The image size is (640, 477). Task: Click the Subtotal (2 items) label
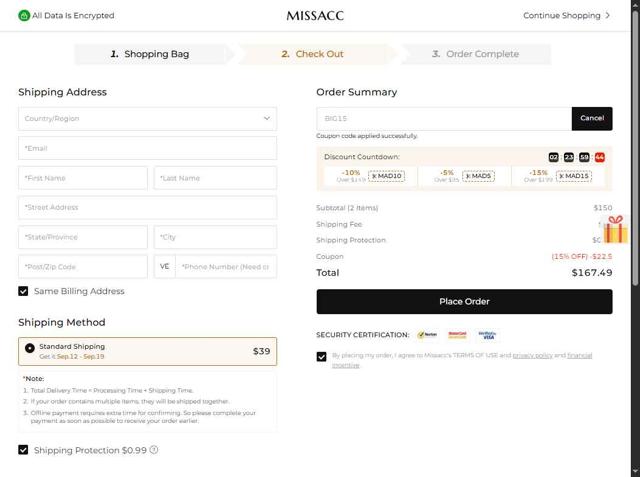click(x=347, y=208)
